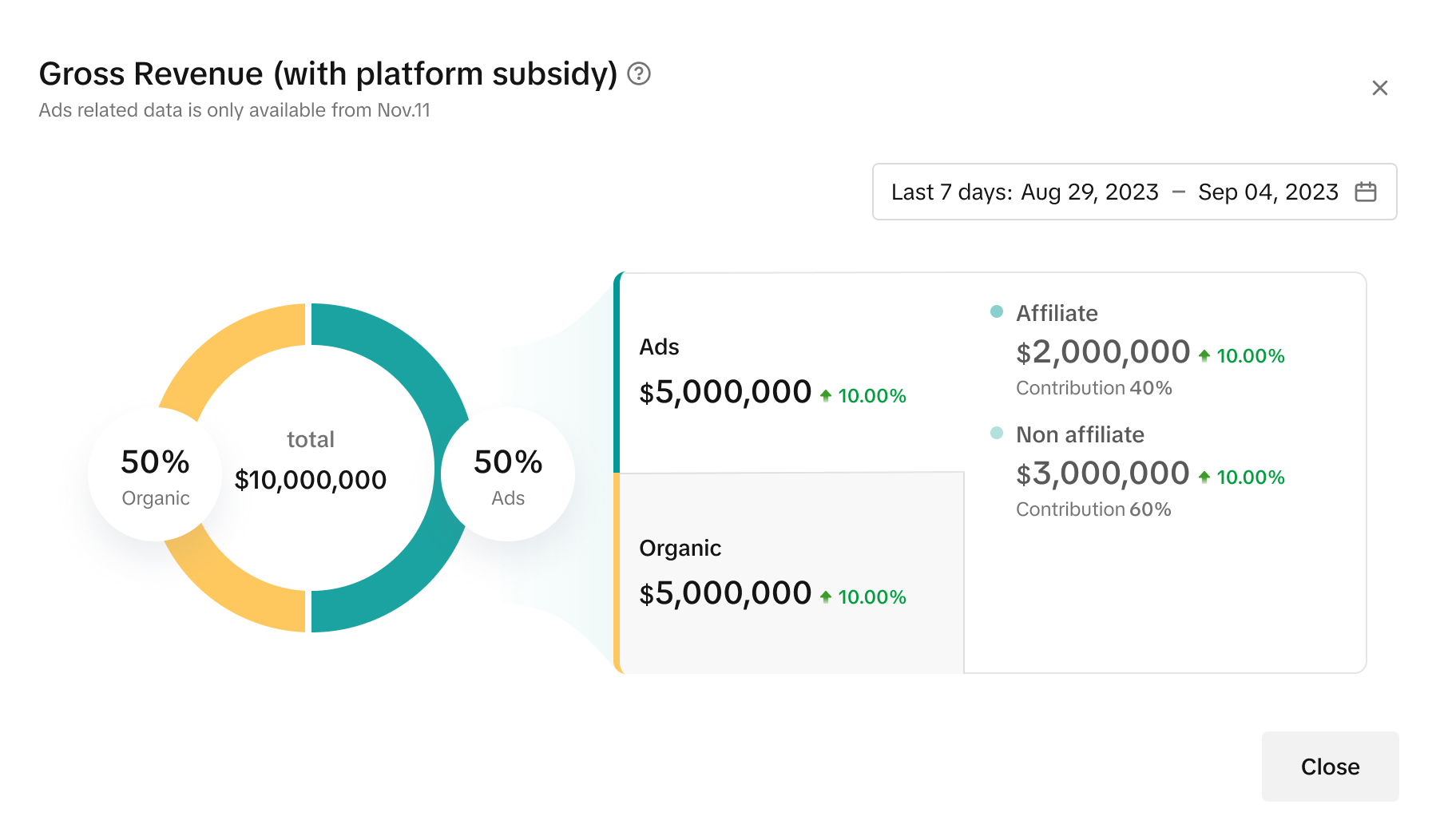The height and width of the screenshot is (840, 1436).
Task: Click the Aug 29, 2023 start date
Action: (x=1089, y=192)
